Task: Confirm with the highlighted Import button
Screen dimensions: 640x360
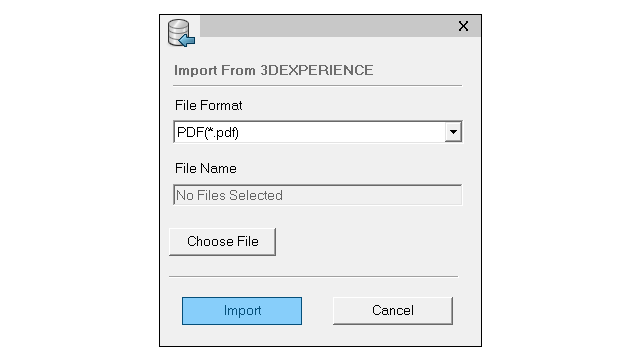Action: (x=242, y=311)
